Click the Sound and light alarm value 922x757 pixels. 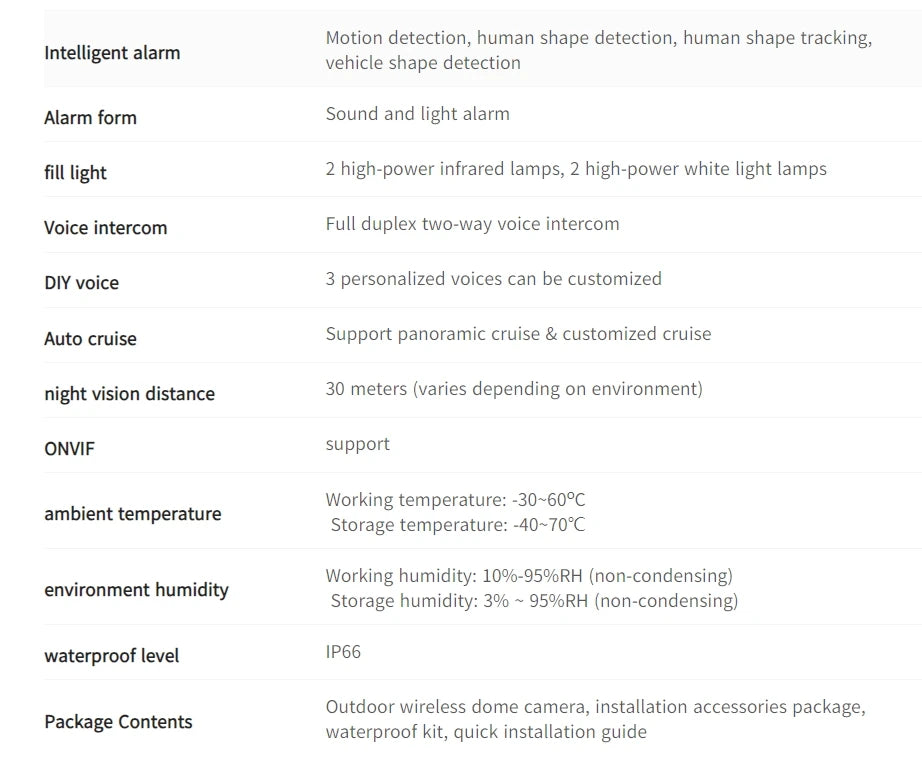pyautogui.click(x=417, y=114)
